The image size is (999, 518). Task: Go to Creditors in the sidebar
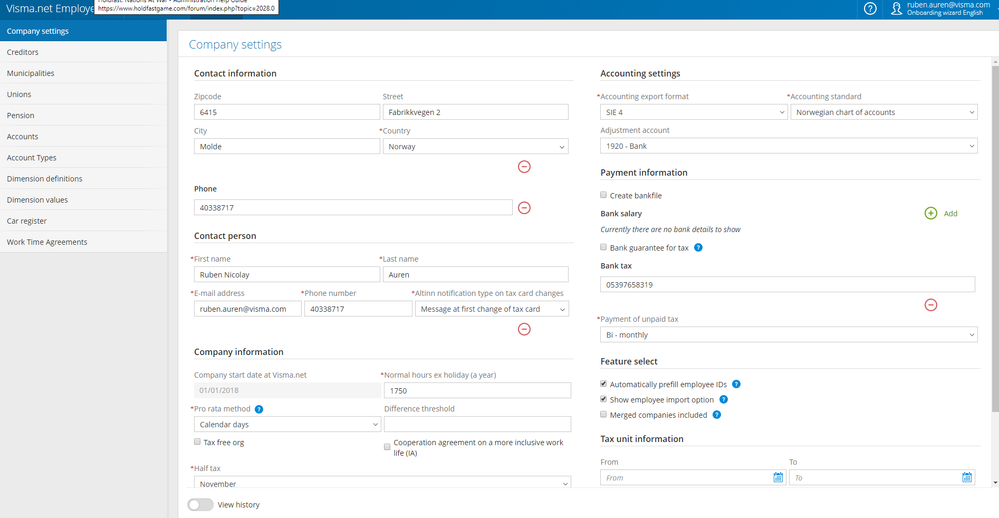tap(23, 52)
